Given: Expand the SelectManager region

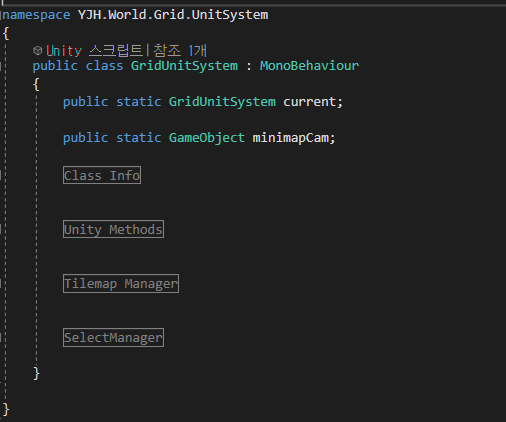Looking at the screenshot, I should click(113, 337).
